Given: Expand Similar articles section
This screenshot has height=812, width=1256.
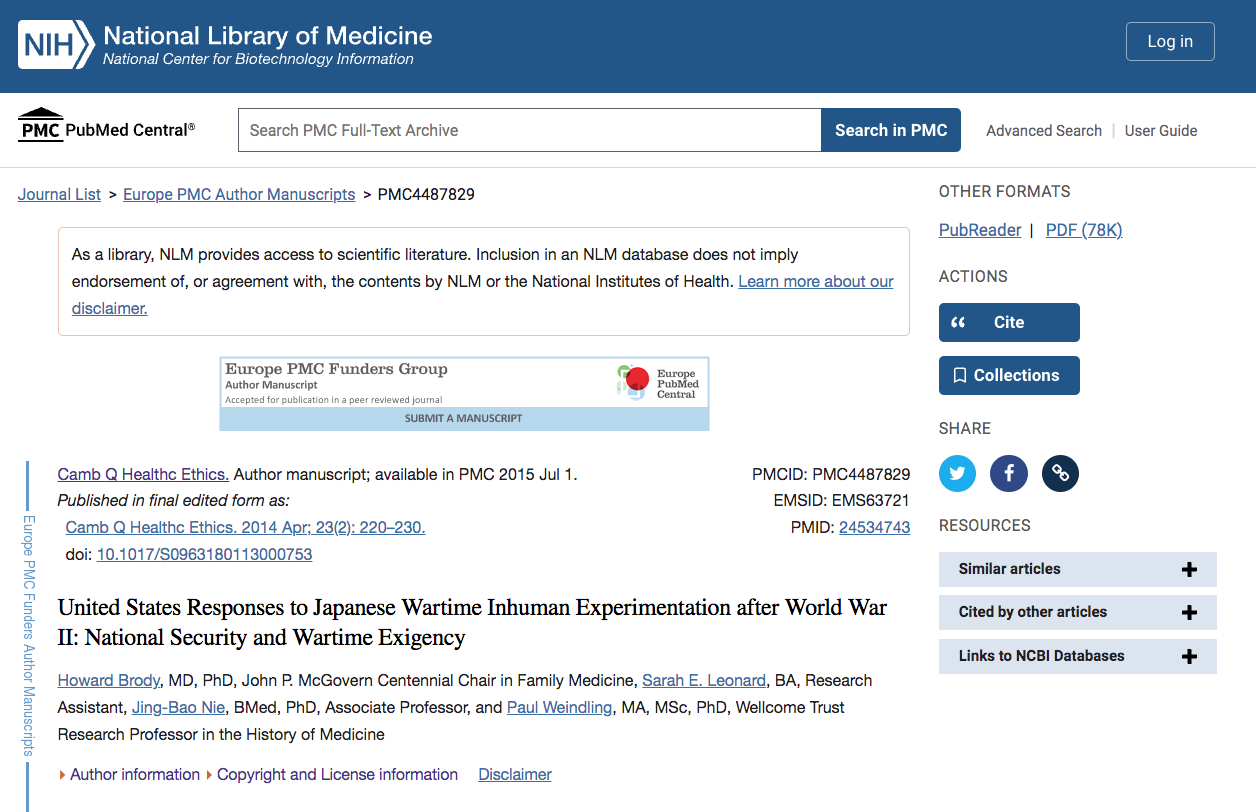Looking at the screenshot, I should tap(1078, 569).
